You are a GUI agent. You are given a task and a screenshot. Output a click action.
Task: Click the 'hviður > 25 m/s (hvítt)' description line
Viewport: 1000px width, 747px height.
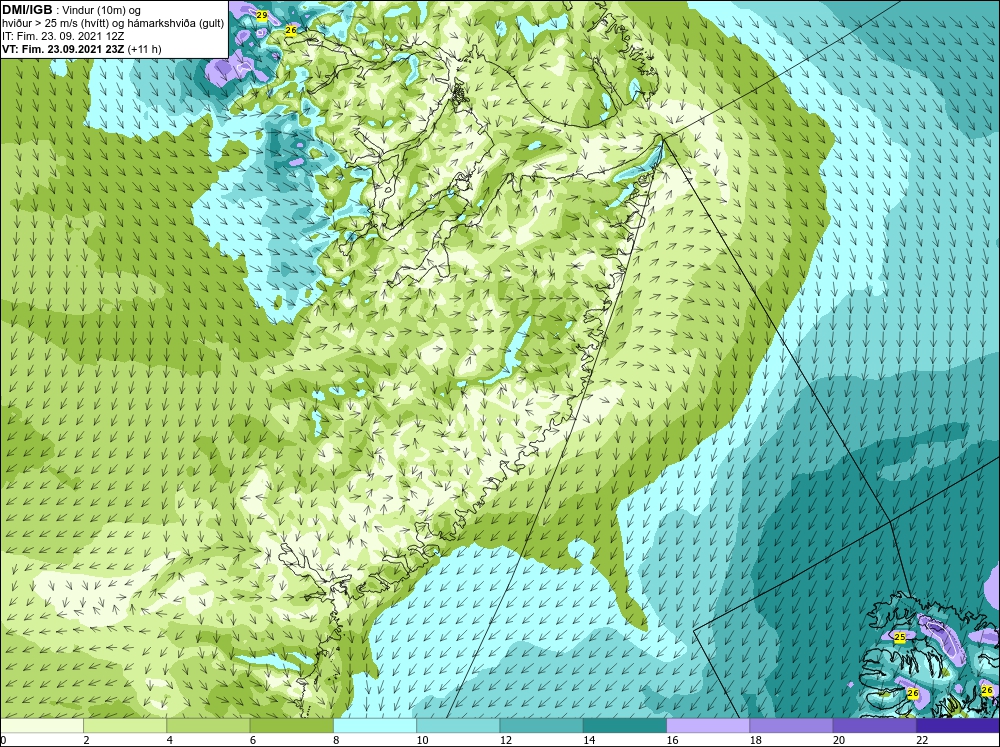coord(112,23)
